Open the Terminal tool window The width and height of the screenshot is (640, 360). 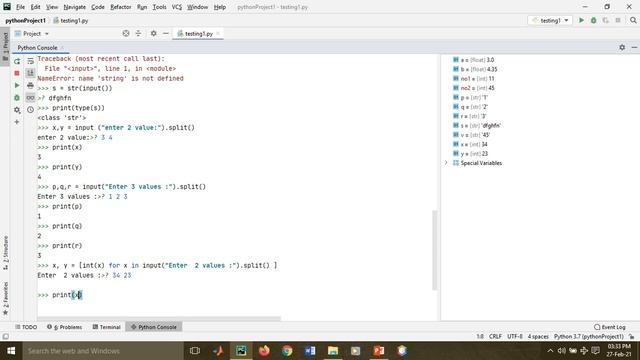click(x=107, y=327)
